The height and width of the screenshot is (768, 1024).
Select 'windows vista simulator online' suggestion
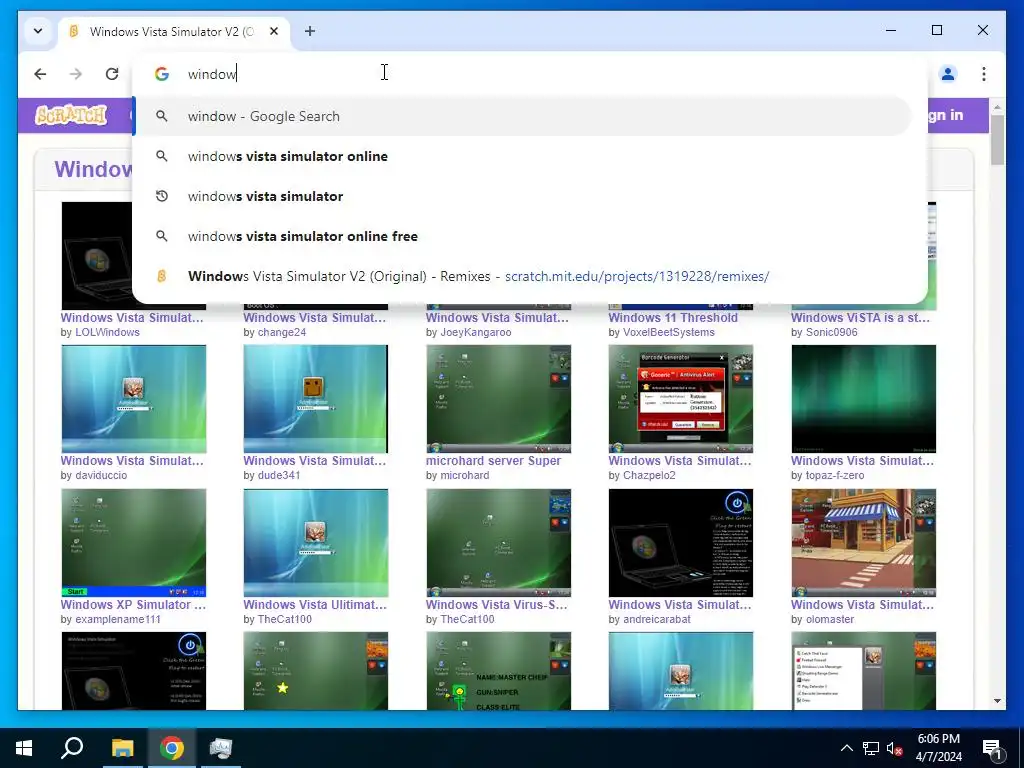click(522, 156)
